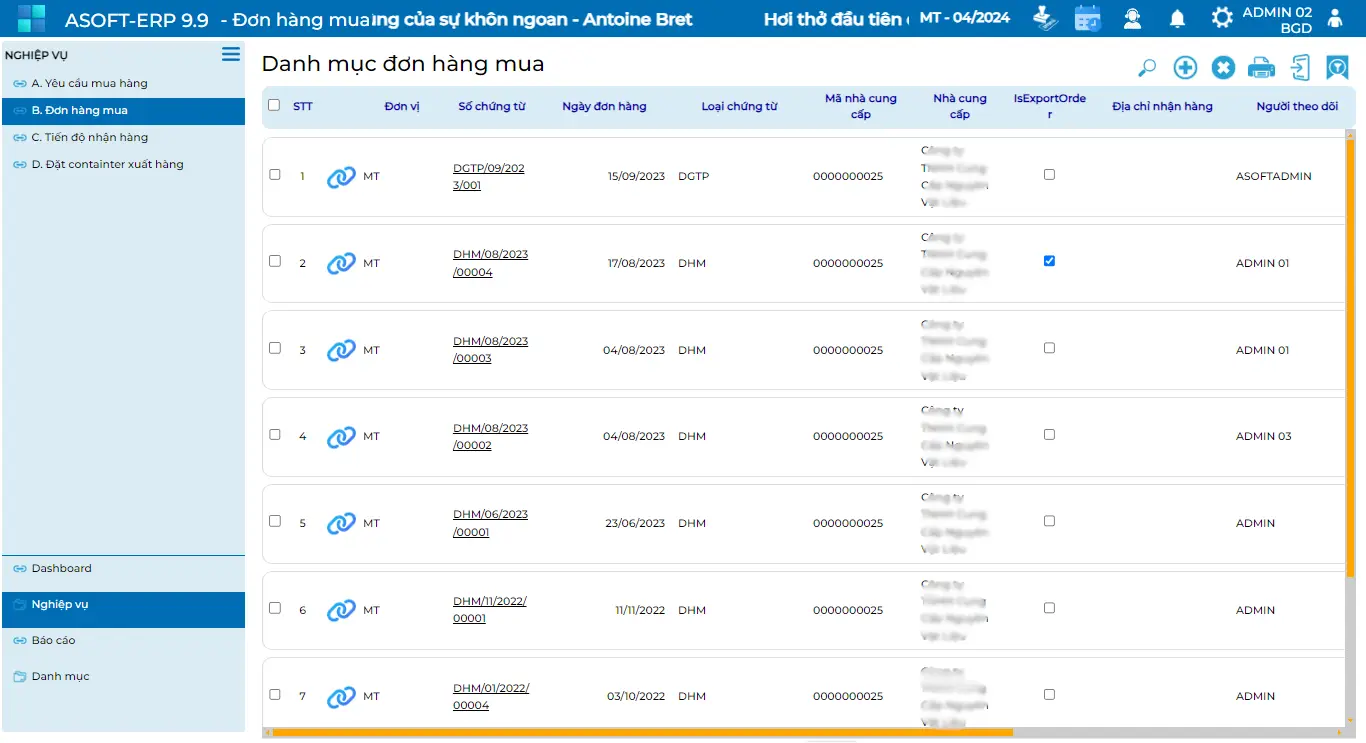Click the approval stamp icon in header
Viewport: 1366px width, 743px height.
pyautogui.click(x=1044, y=18)
